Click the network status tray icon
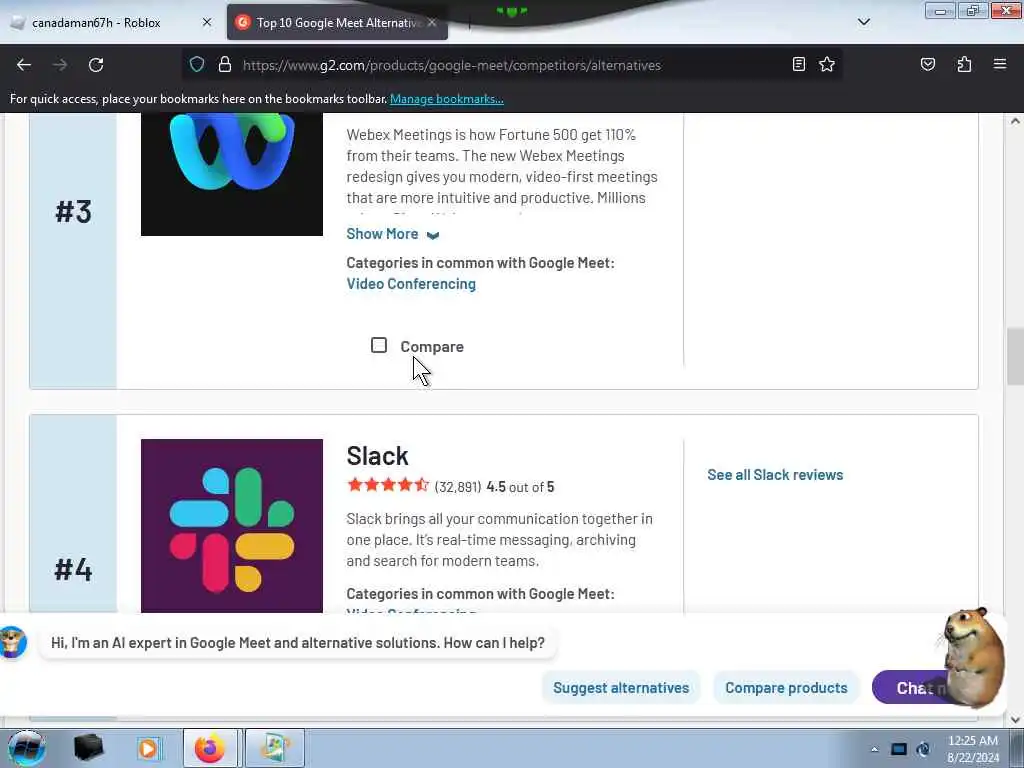 click(923, 749)
